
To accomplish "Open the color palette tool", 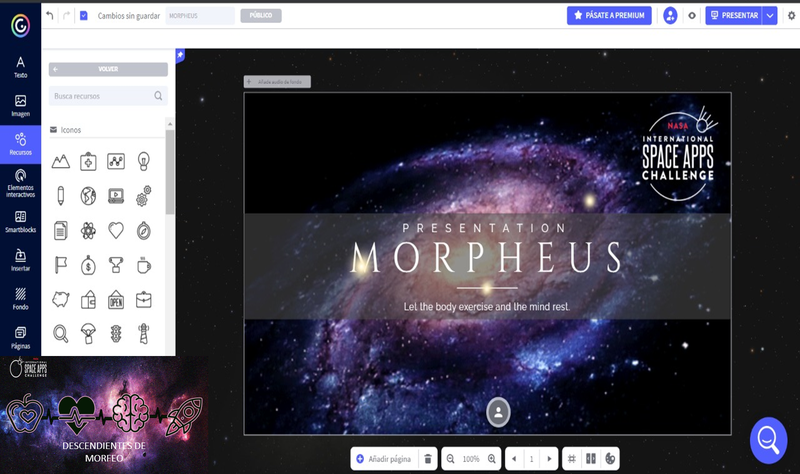I will [610, 458].
